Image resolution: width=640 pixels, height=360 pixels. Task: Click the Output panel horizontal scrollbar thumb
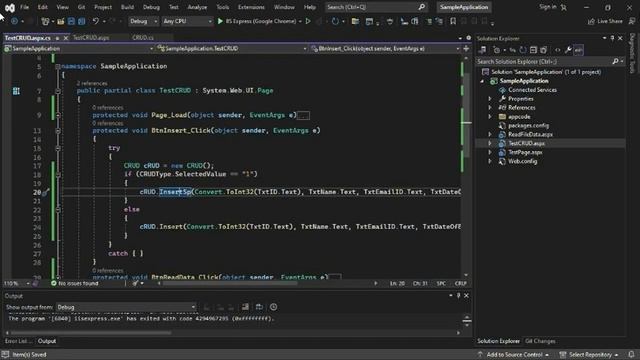(91, 333)
